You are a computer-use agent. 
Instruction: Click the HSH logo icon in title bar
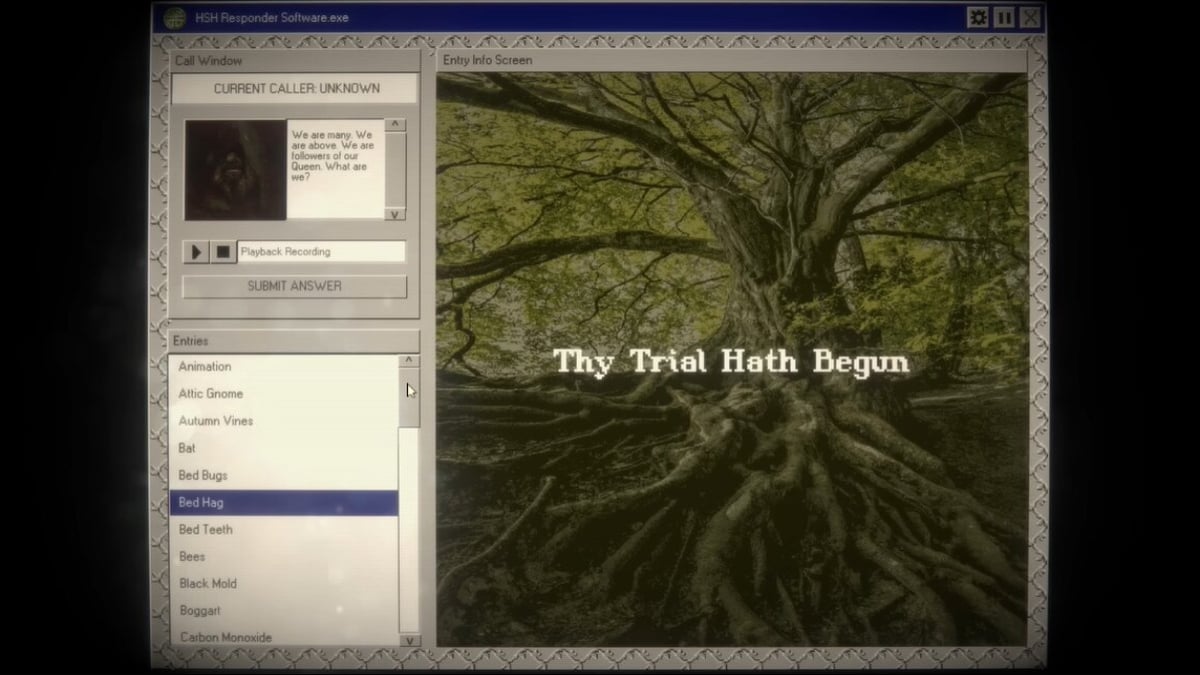pos(175,18)
